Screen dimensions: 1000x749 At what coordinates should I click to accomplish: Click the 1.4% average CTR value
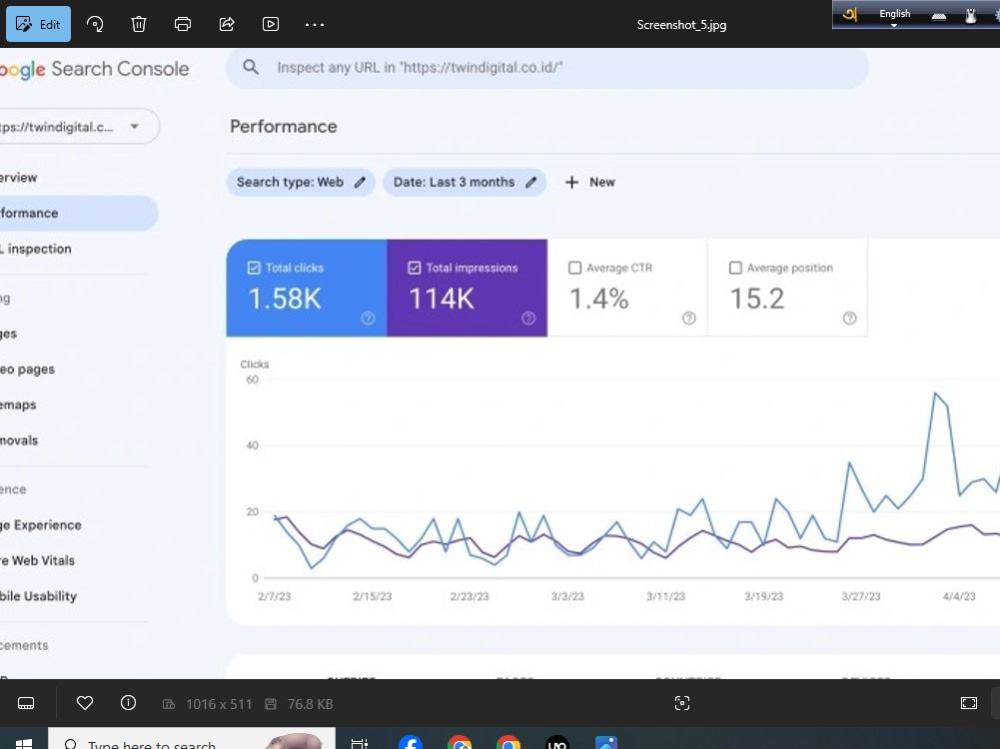pyautogui.click(x=599, y=299)
